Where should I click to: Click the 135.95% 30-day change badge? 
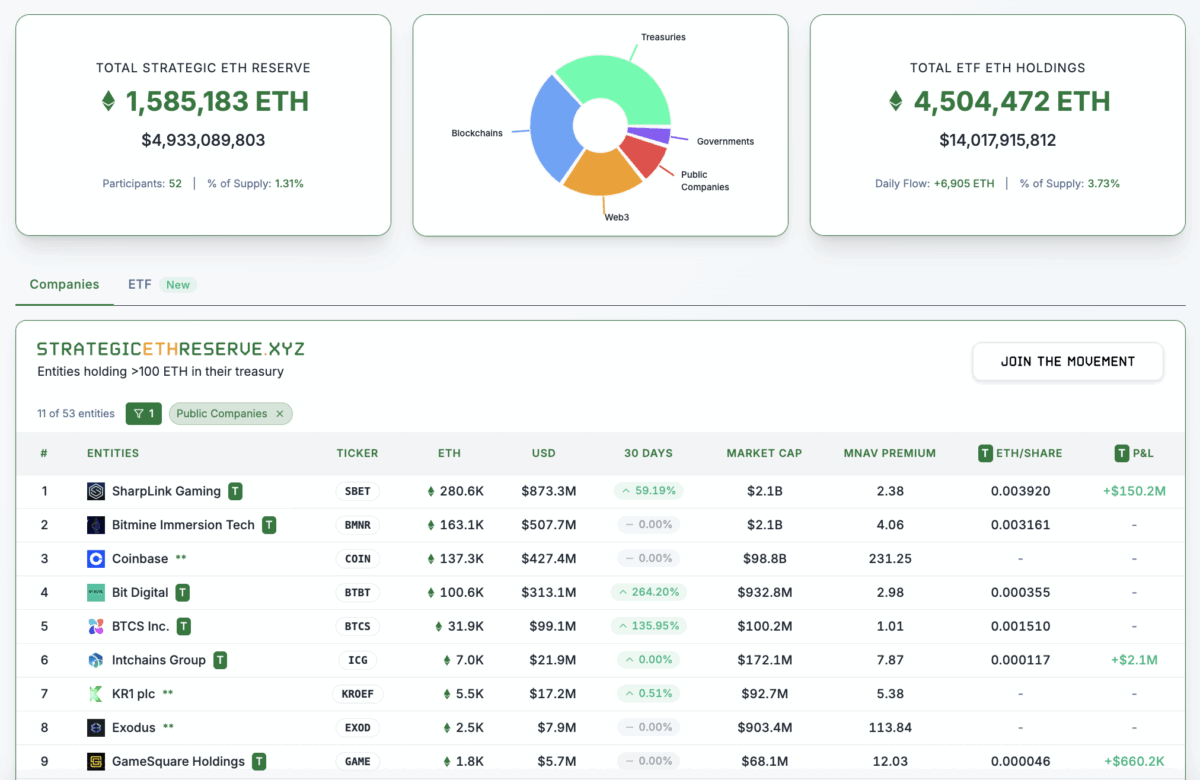tap(648, 626)
